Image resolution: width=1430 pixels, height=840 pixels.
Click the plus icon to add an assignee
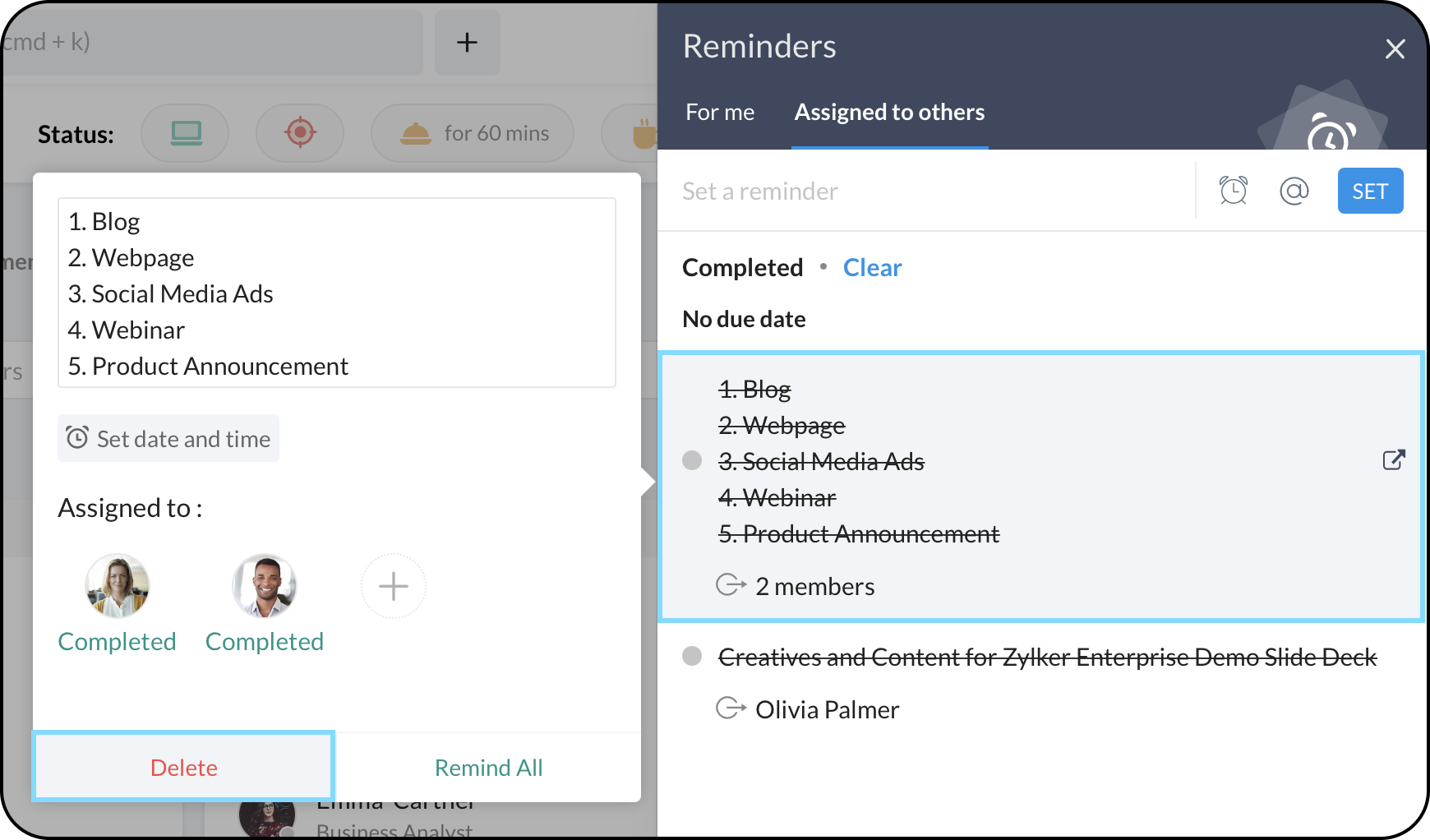(x=394, y=586)
